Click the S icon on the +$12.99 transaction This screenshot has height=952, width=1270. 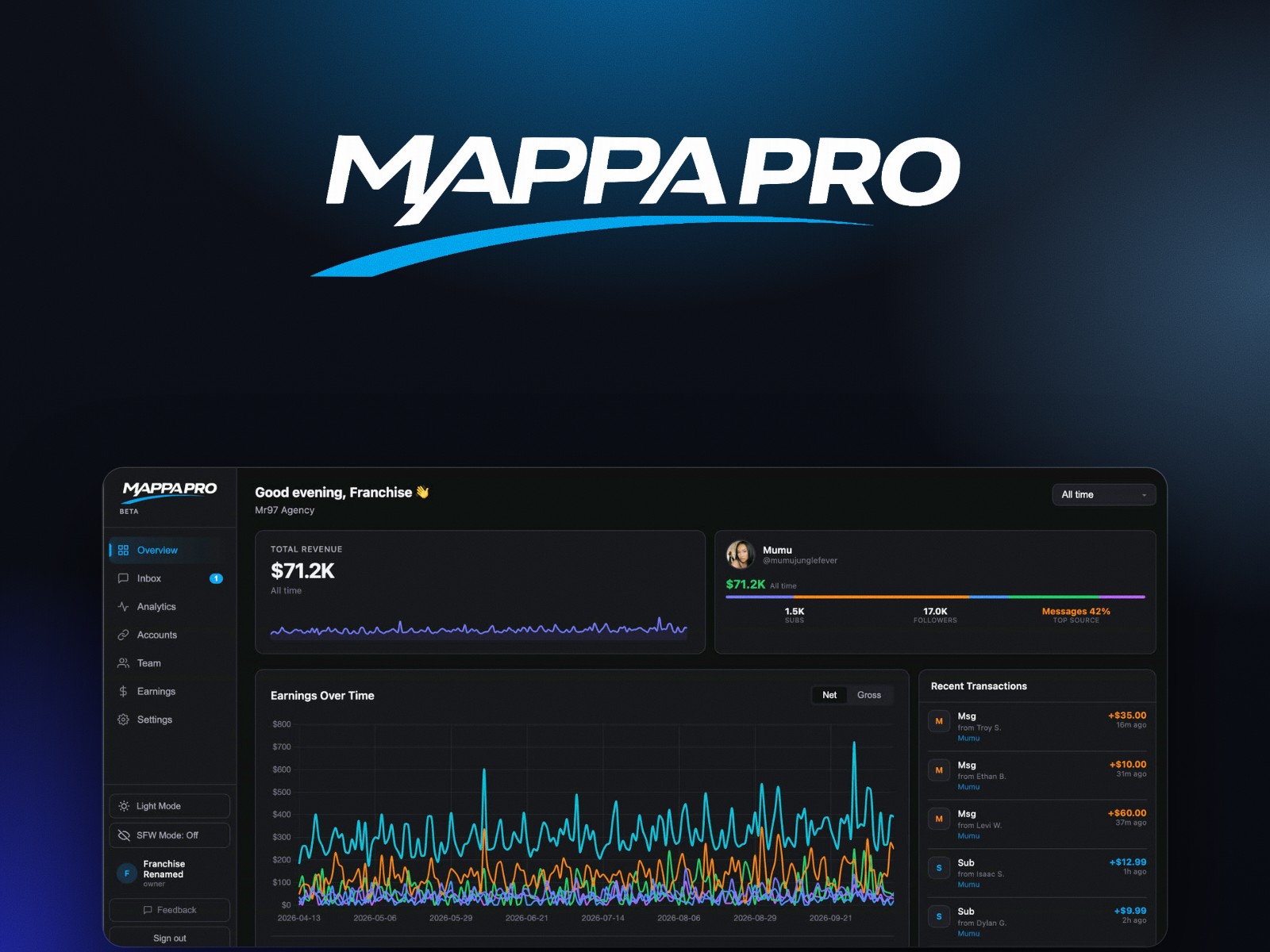pyautogui.click(x=939, y=868)
